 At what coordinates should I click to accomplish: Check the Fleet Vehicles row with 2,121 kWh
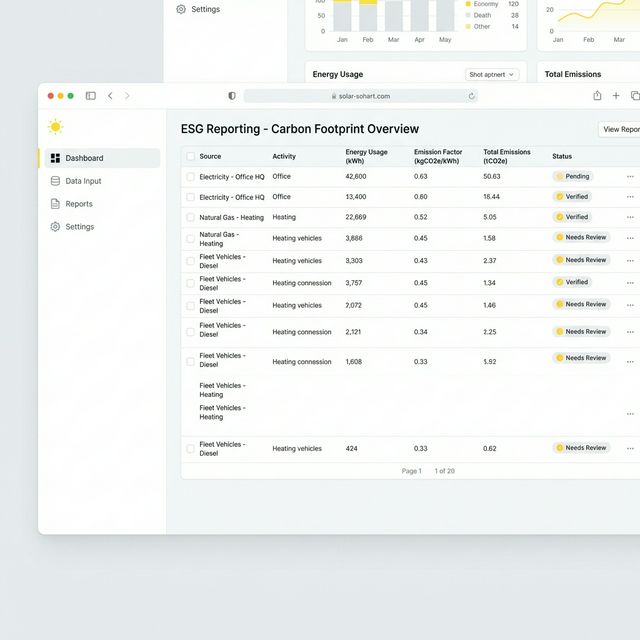(190, 332)
